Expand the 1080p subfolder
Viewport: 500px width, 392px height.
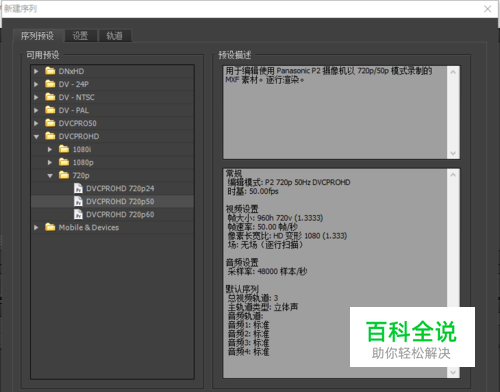click(50, 162)
